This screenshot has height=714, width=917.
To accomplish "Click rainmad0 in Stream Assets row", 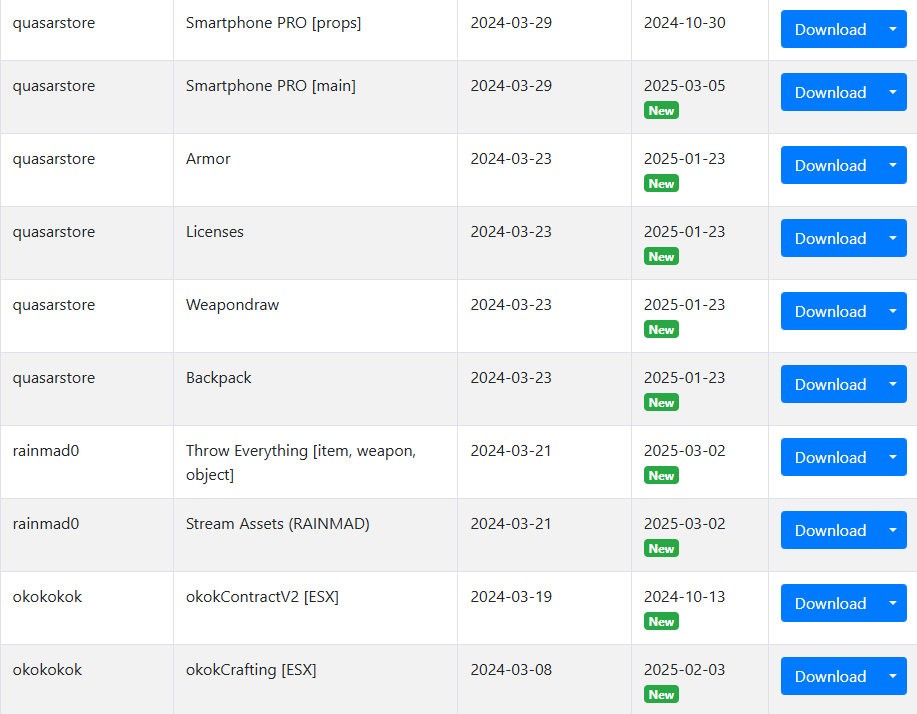I will tap(46, 524).
